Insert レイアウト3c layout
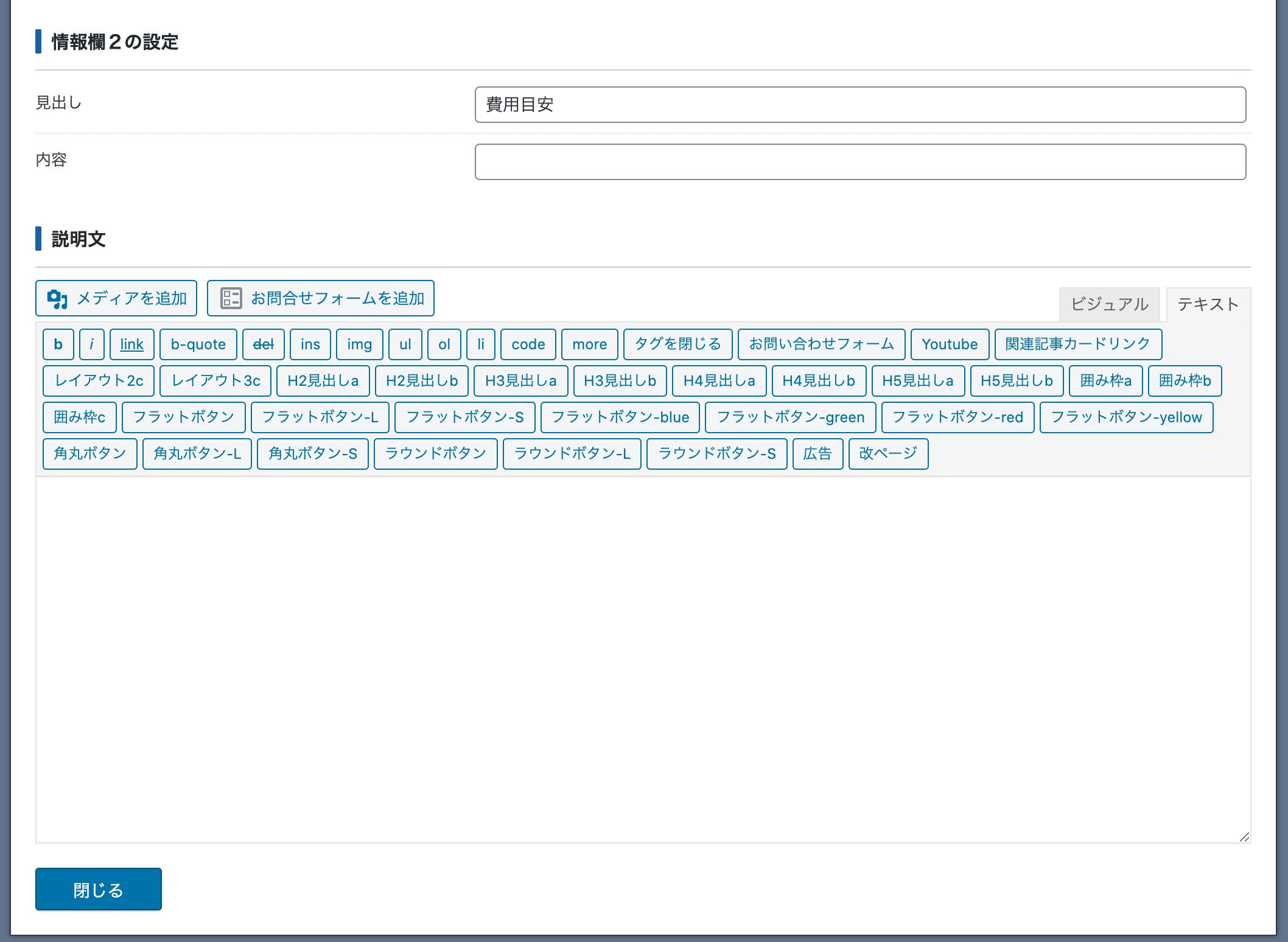The image size is (1288, 942). point(215,381)
